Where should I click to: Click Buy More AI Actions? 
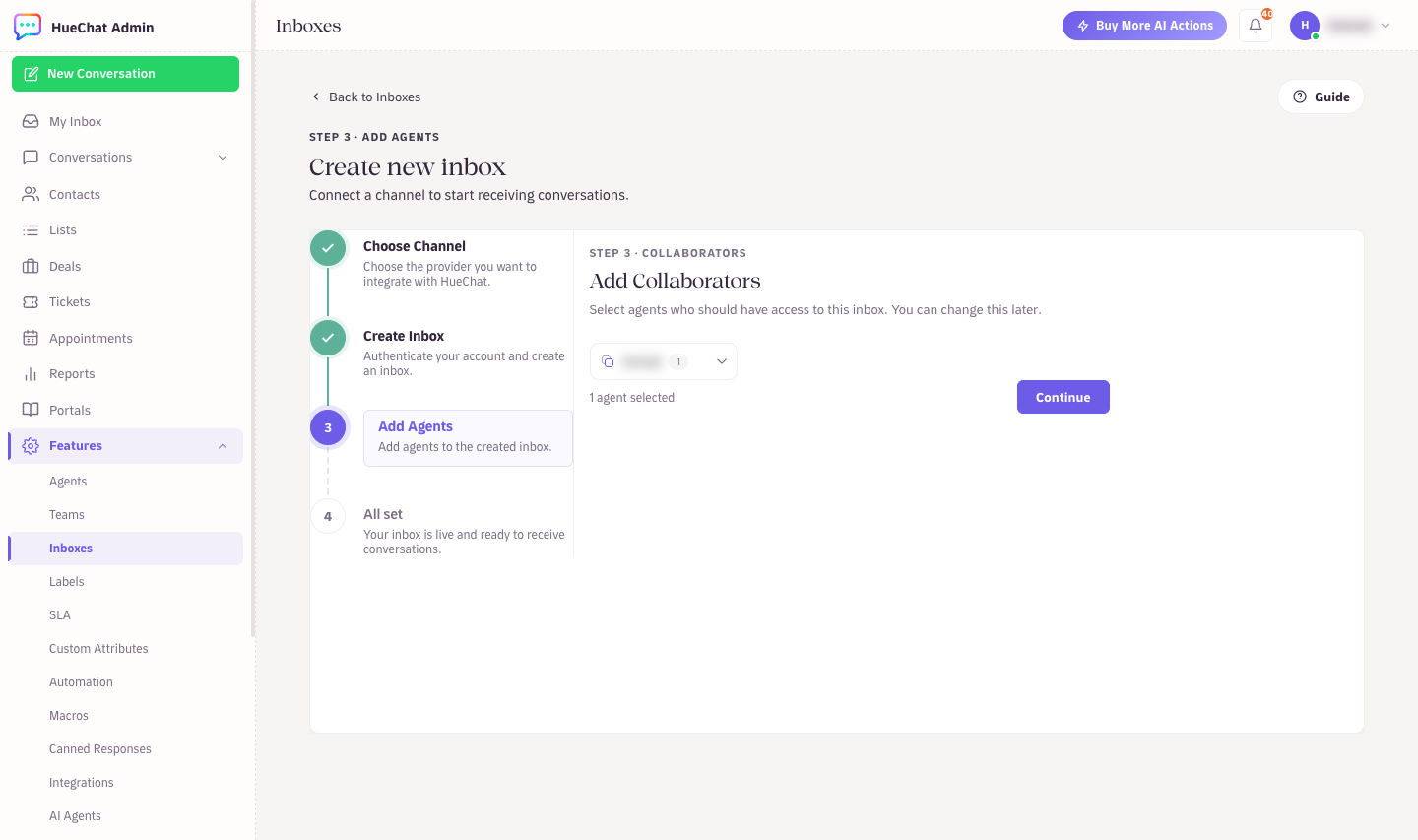click(x=1144, y=26)
